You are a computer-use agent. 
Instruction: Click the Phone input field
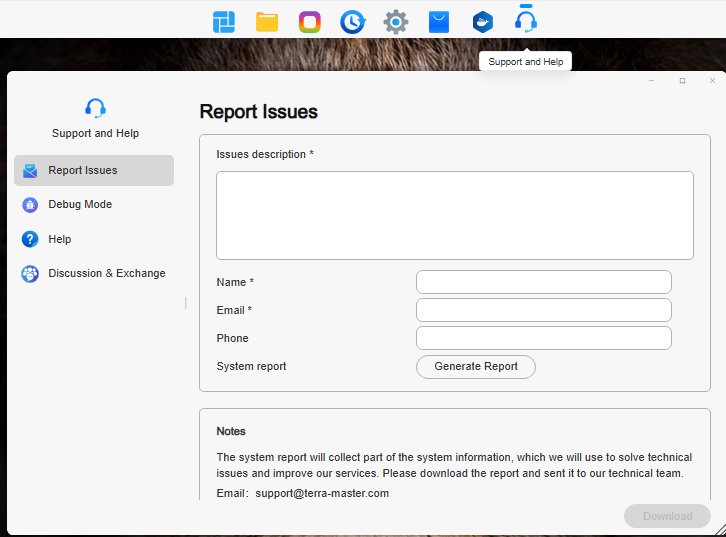point(544,338)
